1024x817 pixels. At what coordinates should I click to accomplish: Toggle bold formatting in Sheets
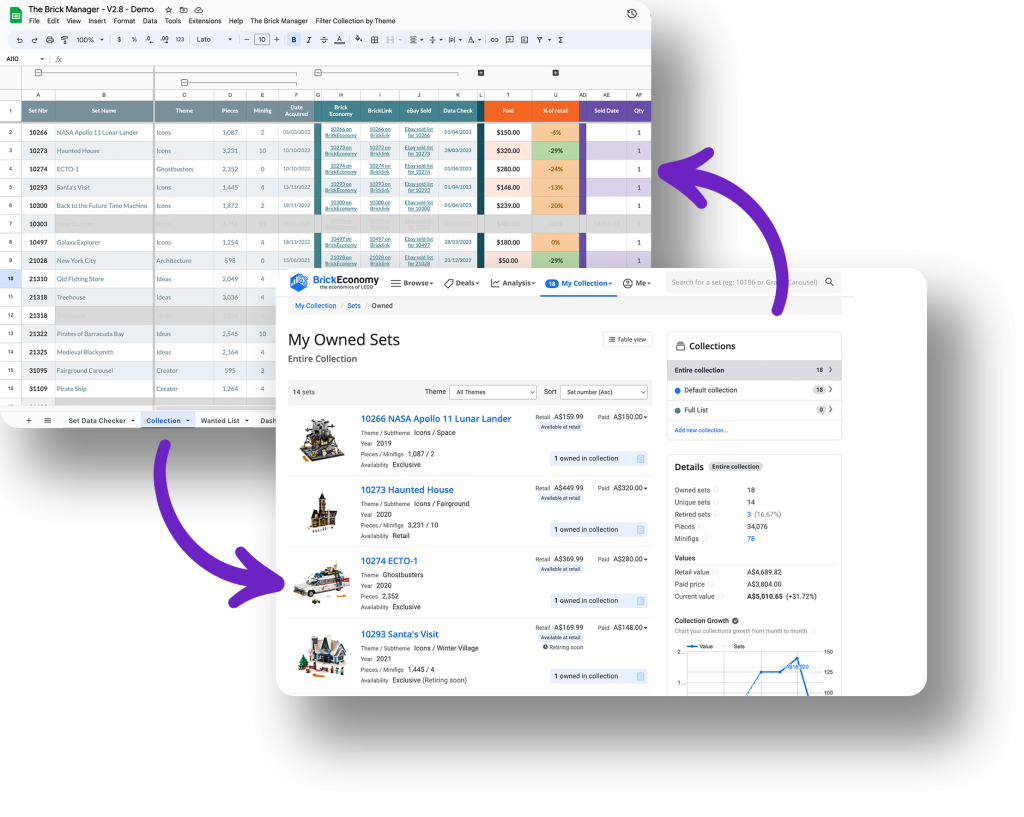pyautogui.click(x=294, y=40)
